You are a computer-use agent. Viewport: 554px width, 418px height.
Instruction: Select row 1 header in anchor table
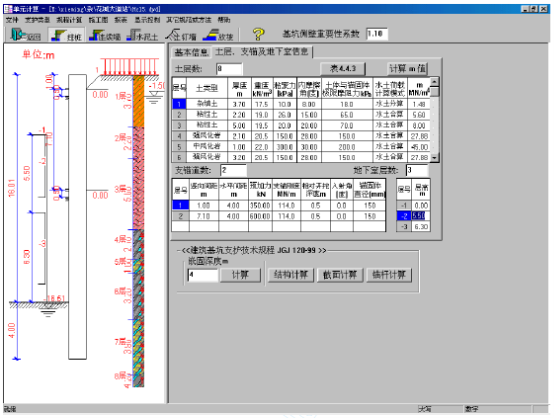(180, 205)
